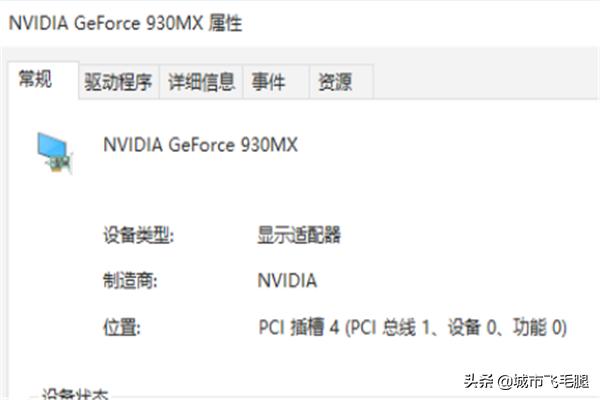Go to the 事件 tab
600x400 pixels.
268,82
